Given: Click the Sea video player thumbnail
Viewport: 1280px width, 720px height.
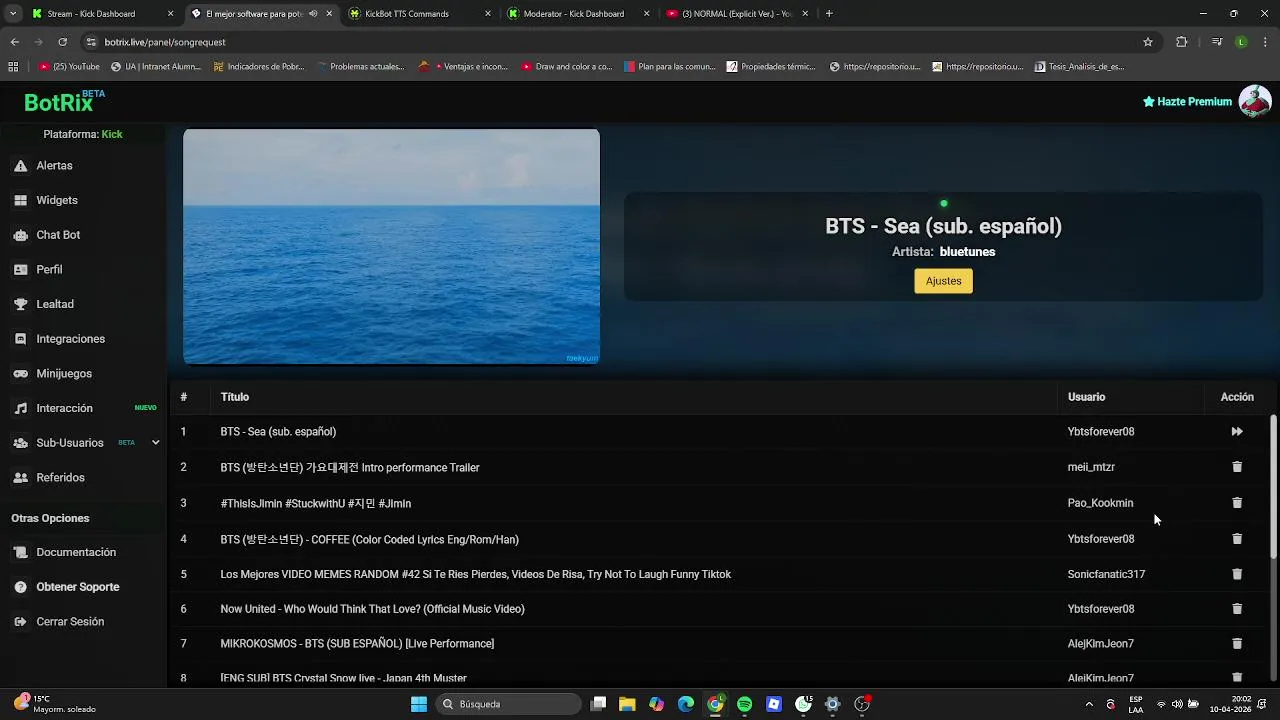Looking at the screenshot, I should [391, 246].
